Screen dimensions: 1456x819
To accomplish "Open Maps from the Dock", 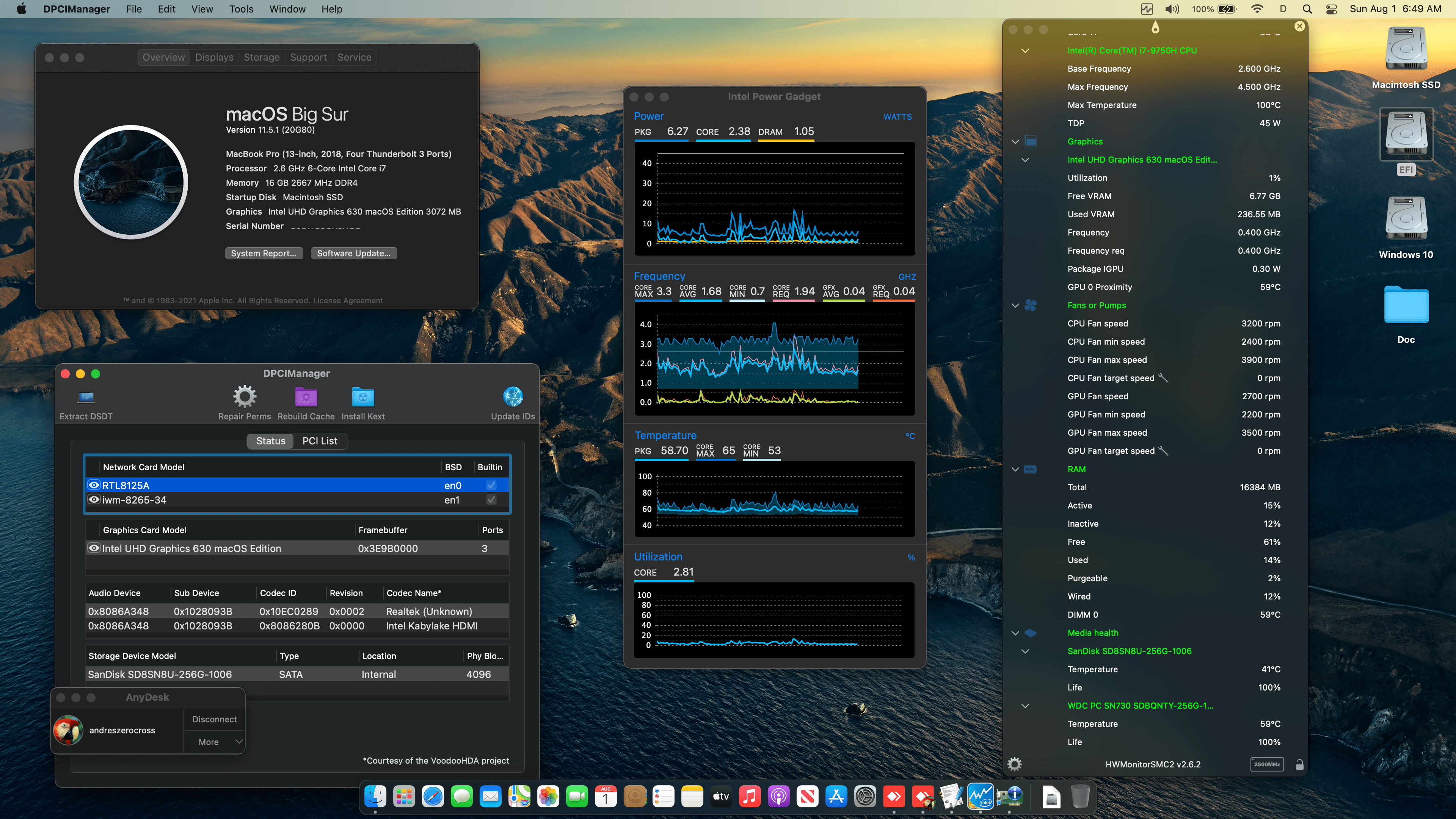I will [519, 796].
